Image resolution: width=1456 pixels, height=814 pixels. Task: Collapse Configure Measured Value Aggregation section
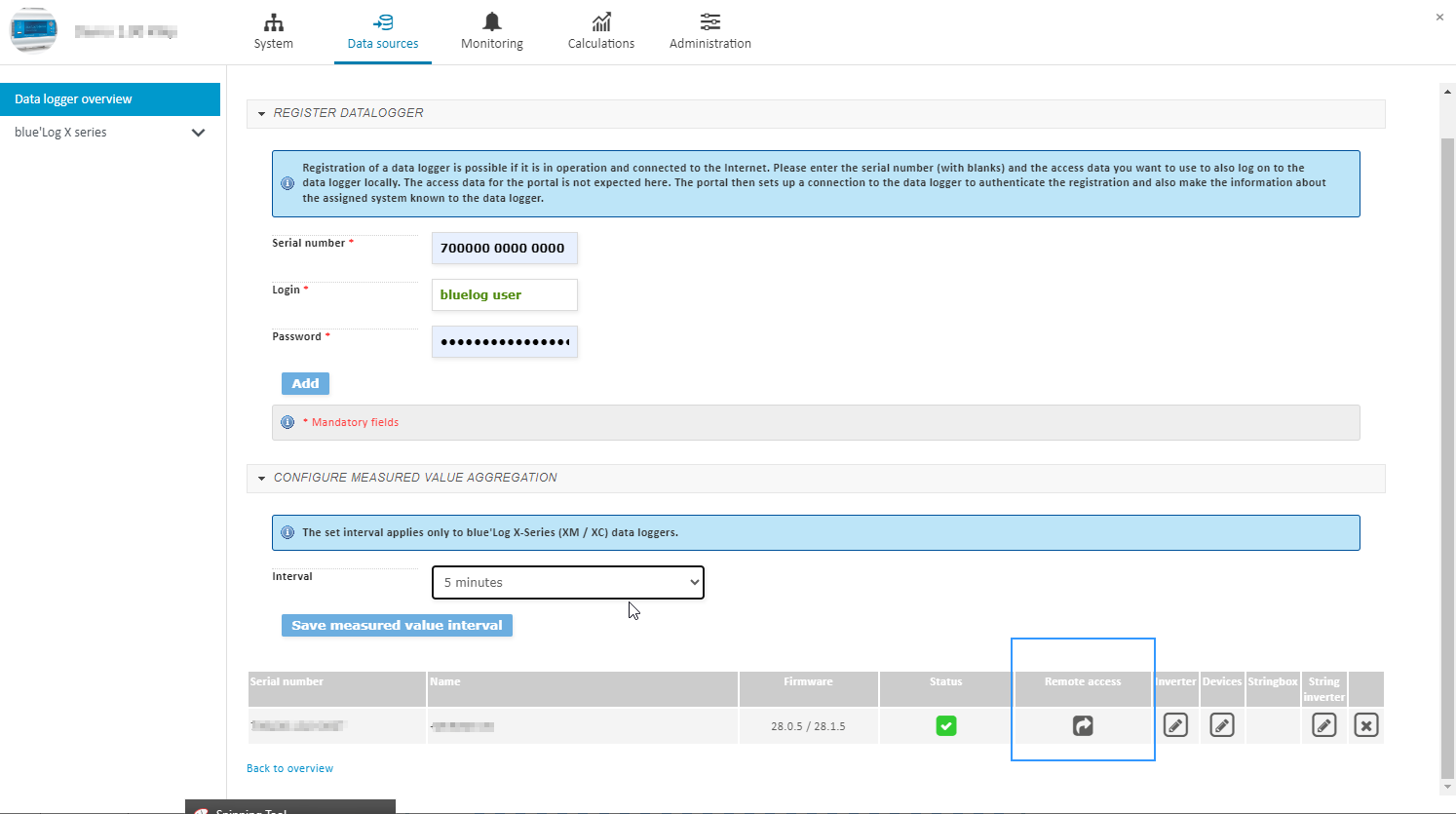[x=262, y=479]
